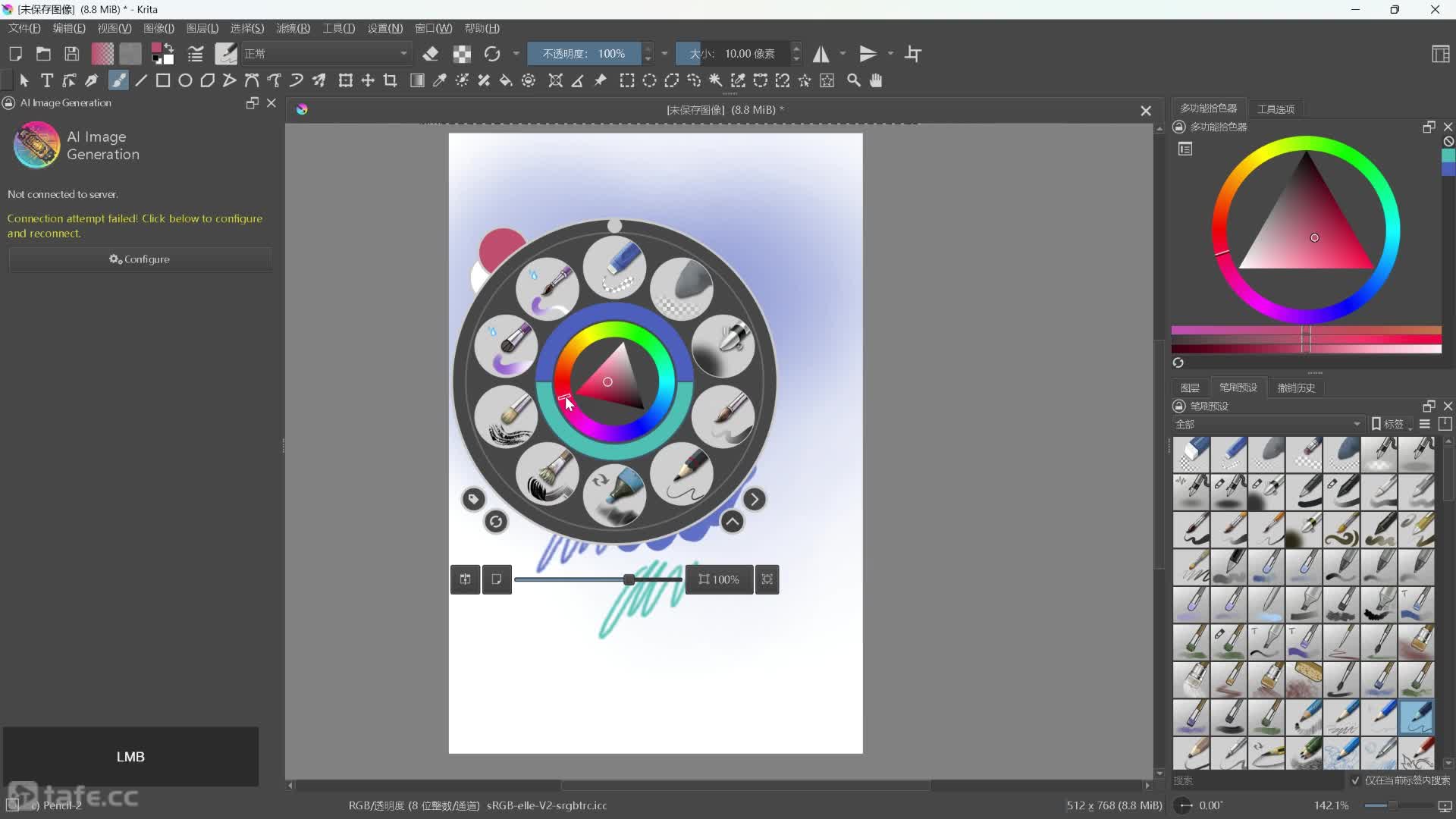Viewport: 1456px width, 819px height.
Task: Select the move tool
Action: point(368,80)
